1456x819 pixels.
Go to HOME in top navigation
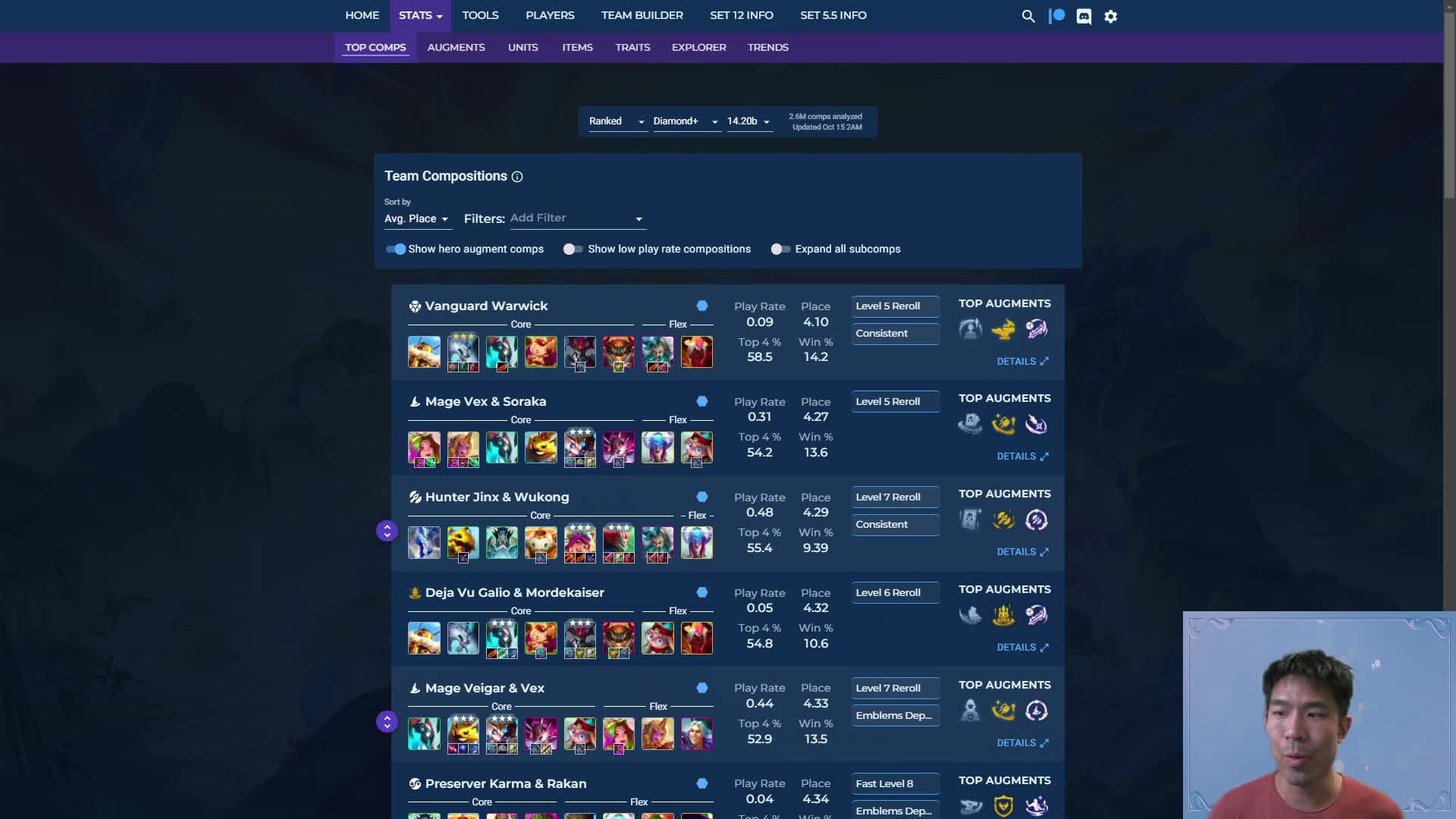pos(362,15)
